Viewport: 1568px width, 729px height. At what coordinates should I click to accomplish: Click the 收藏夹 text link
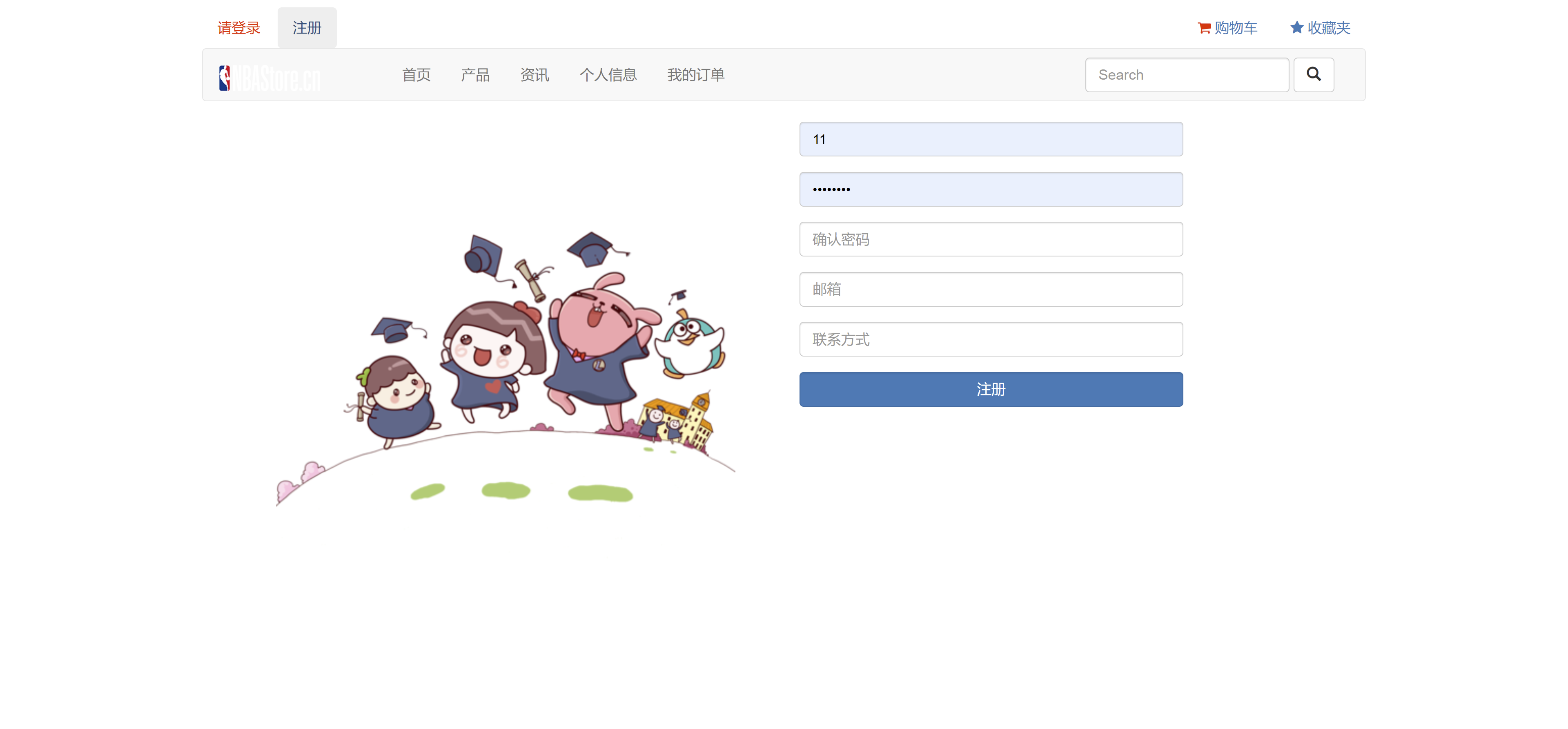1329,28
